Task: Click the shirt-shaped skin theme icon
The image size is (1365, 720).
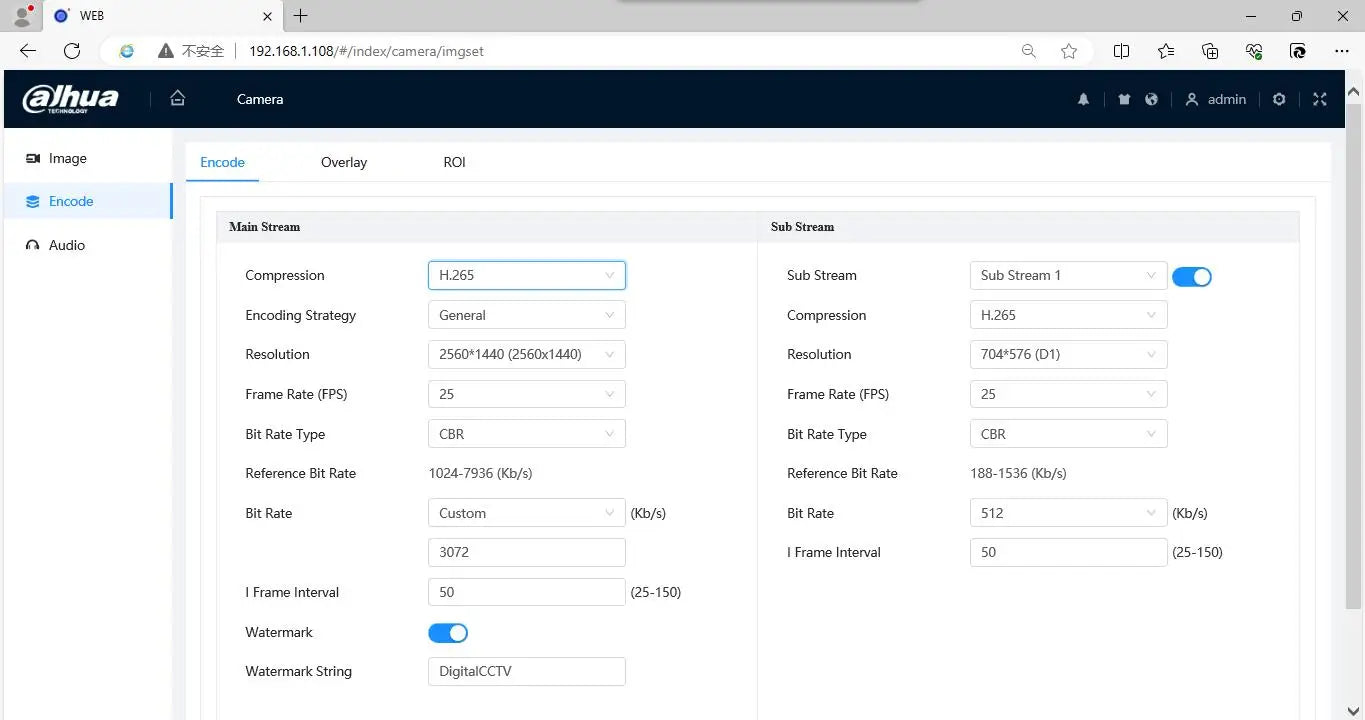Action: 1124,99
